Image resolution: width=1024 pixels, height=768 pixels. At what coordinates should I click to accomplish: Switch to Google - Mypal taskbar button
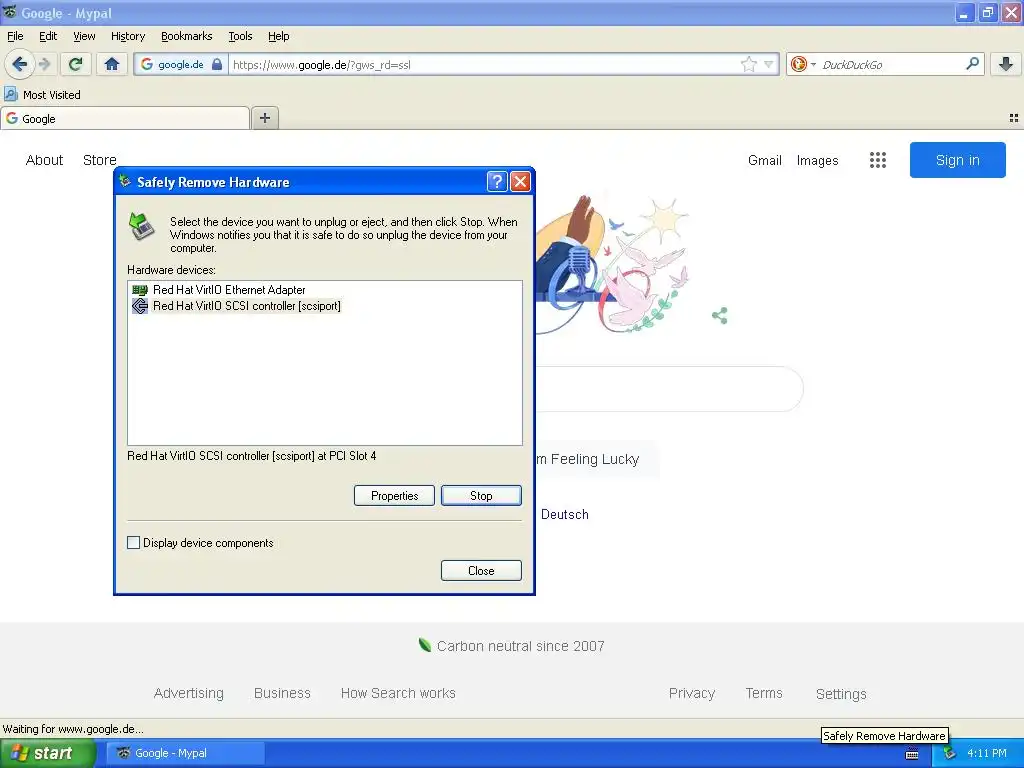[185, 753]
